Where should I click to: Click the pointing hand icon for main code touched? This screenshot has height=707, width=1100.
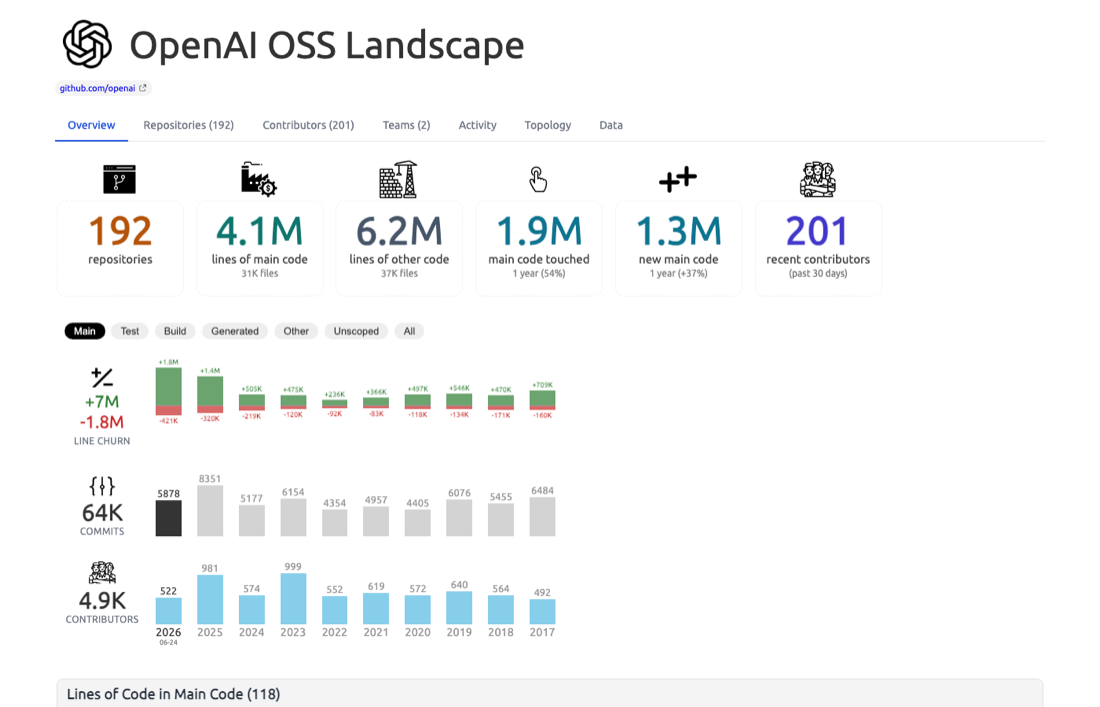(538, 180)
